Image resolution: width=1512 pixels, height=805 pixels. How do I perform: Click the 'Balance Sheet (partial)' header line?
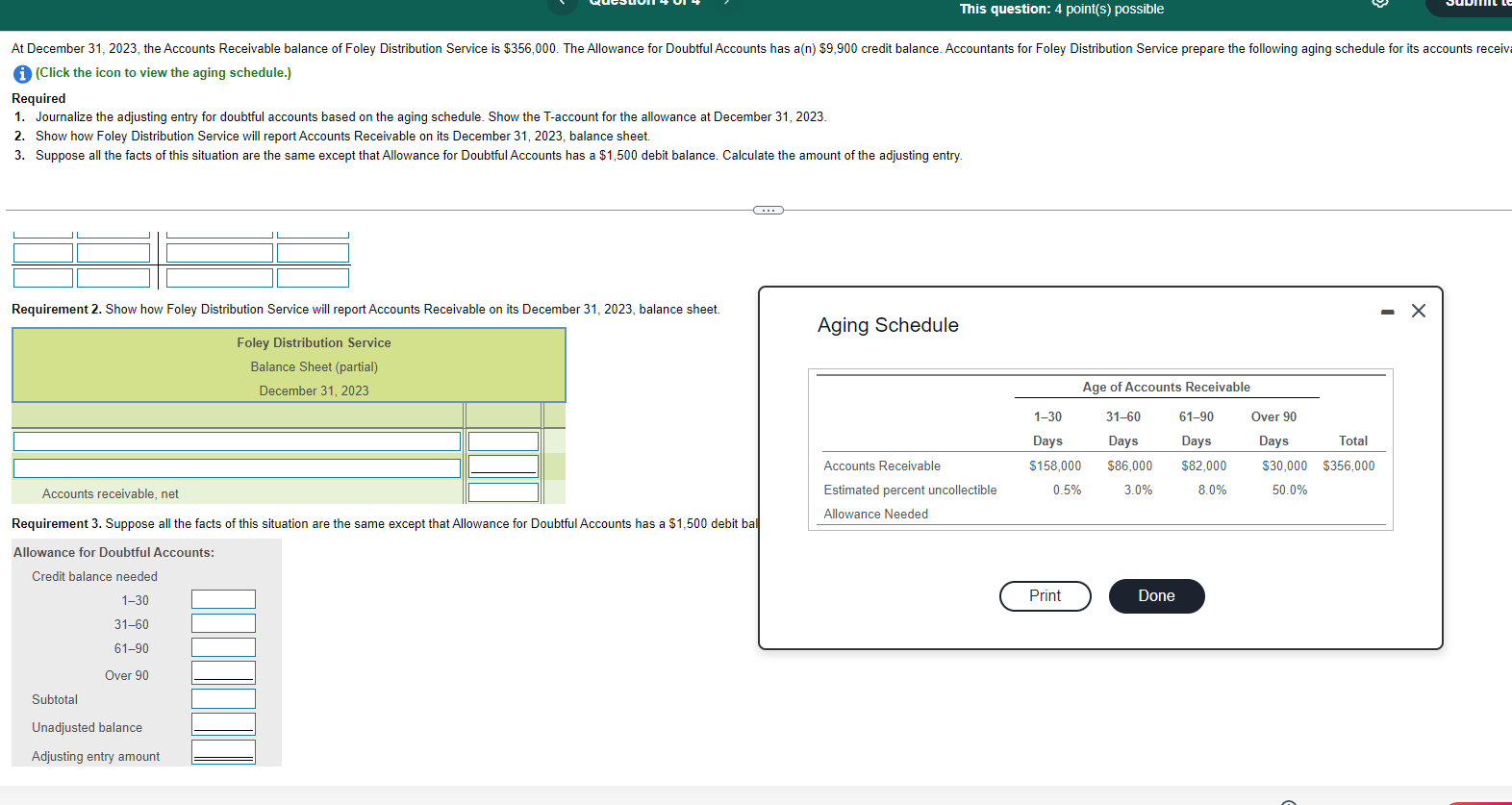pyautogui.click(x=314, y=366)
